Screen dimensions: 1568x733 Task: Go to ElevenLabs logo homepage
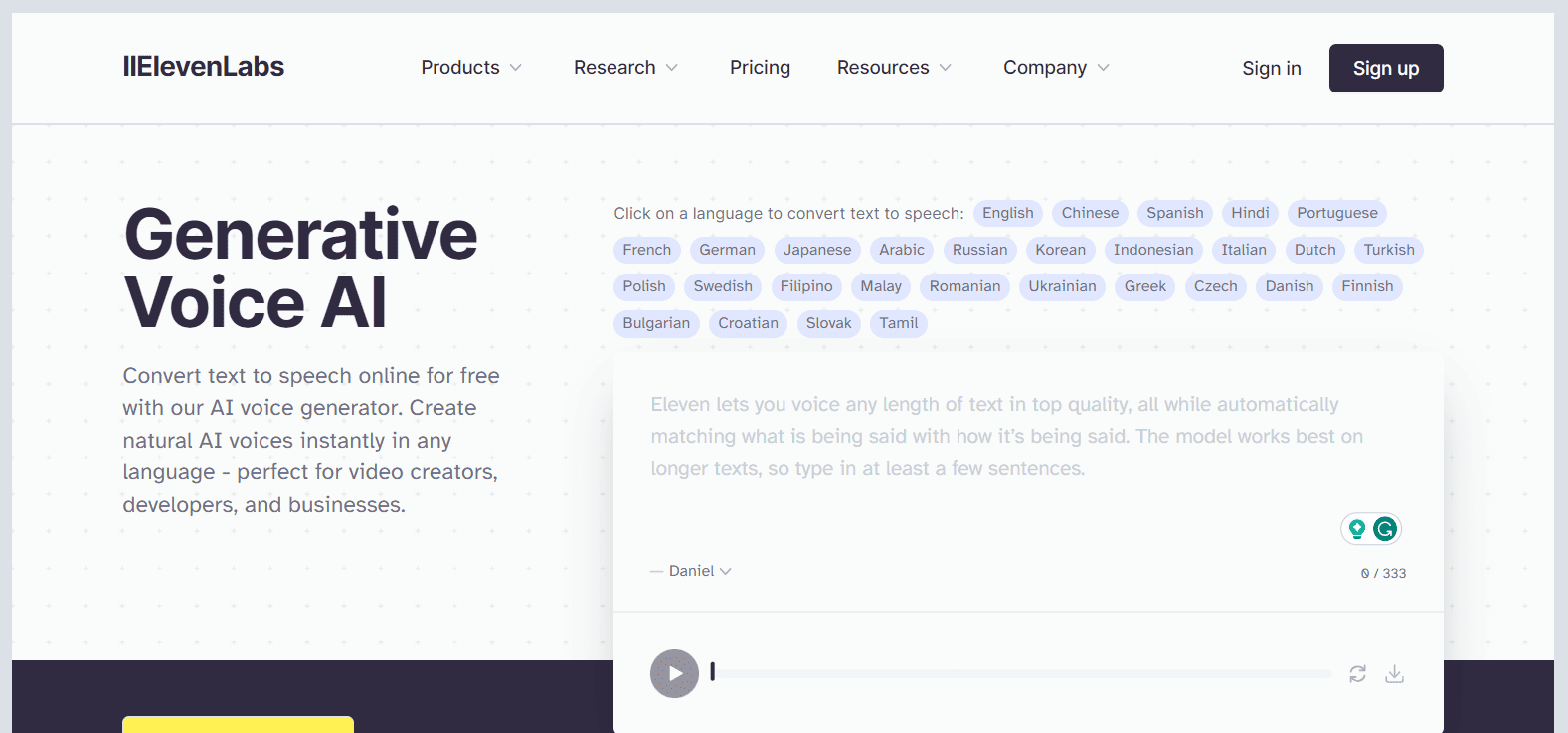point(204,67)
